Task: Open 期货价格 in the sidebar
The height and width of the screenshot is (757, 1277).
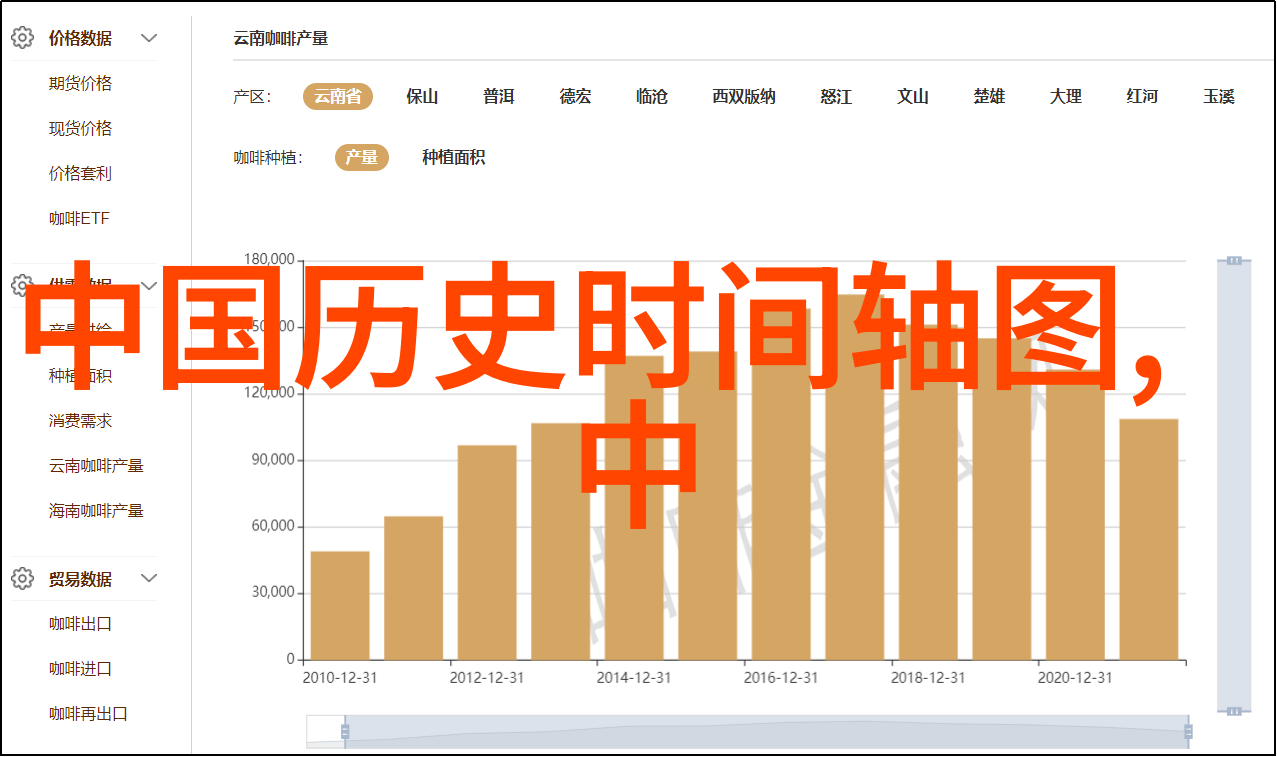Action: pos(80,83)
